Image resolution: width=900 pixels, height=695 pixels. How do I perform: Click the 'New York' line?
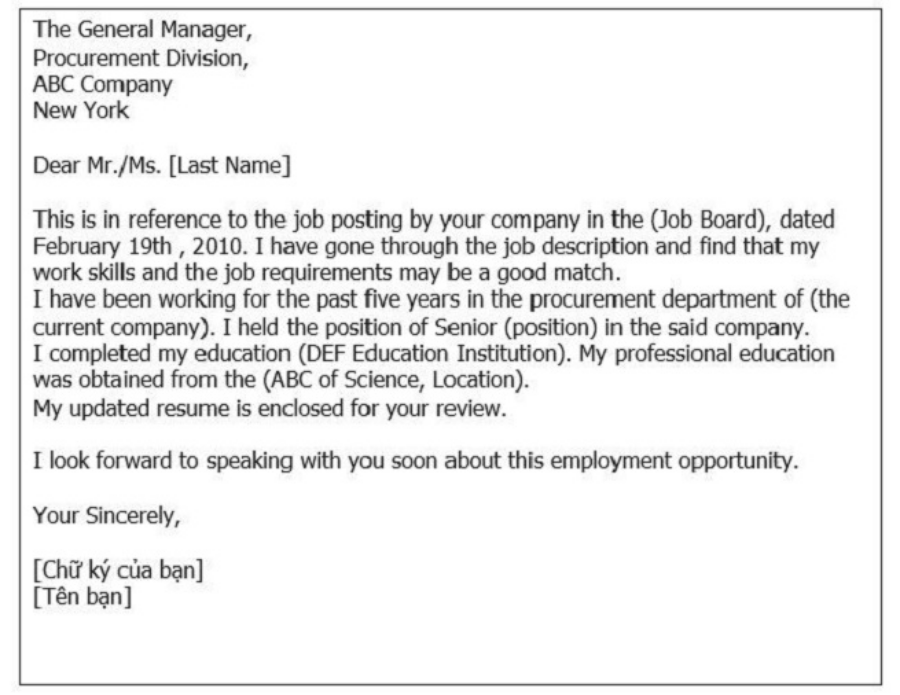pos(81,110)
